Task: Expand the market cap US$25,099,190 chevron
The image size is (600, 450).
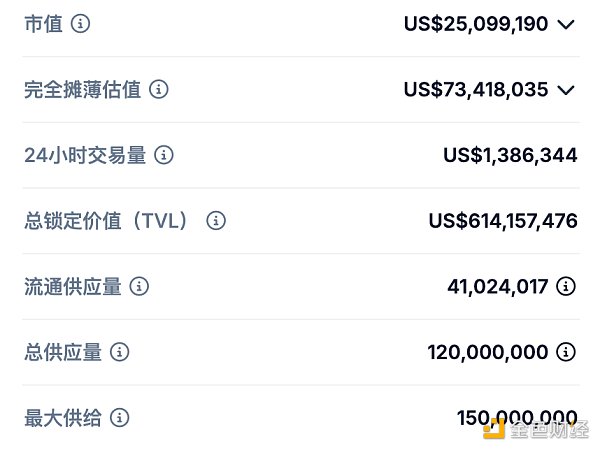Action: click(566, 24)
